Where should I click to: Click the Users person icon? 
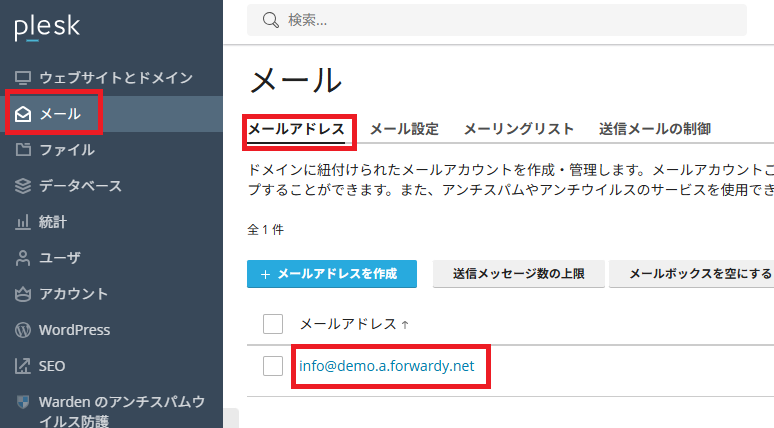pyautogui.click(x=23, y=258)
